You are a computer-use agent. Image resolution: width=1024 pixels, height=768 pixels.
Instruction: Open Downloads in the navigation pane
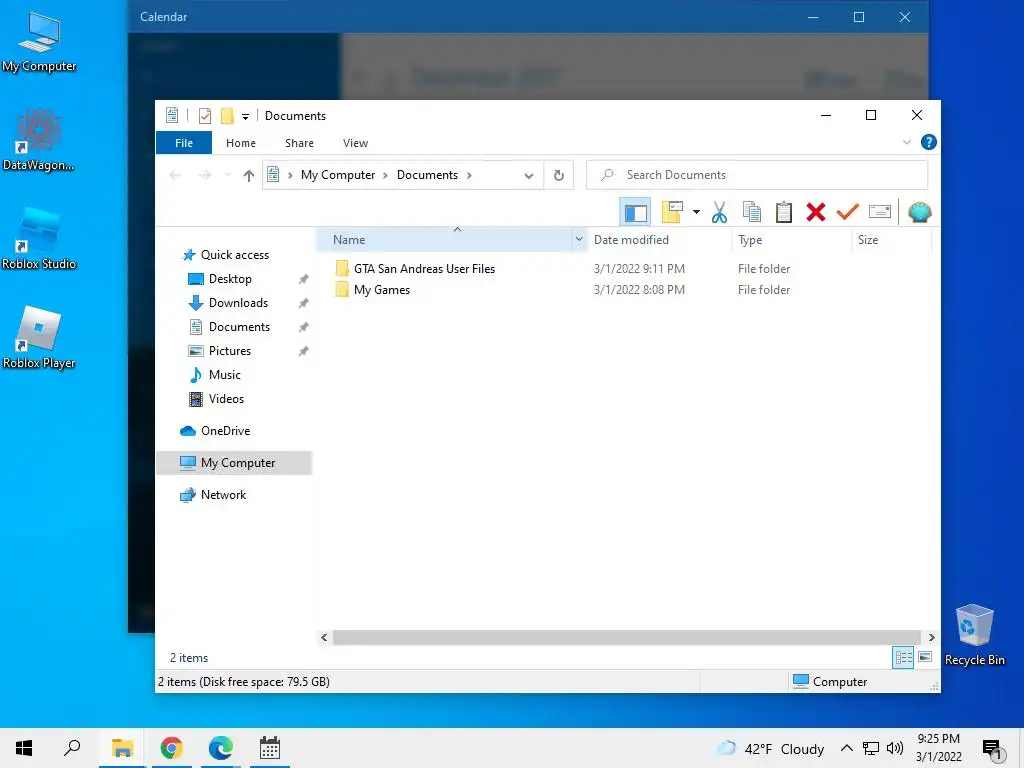[238, 303]
